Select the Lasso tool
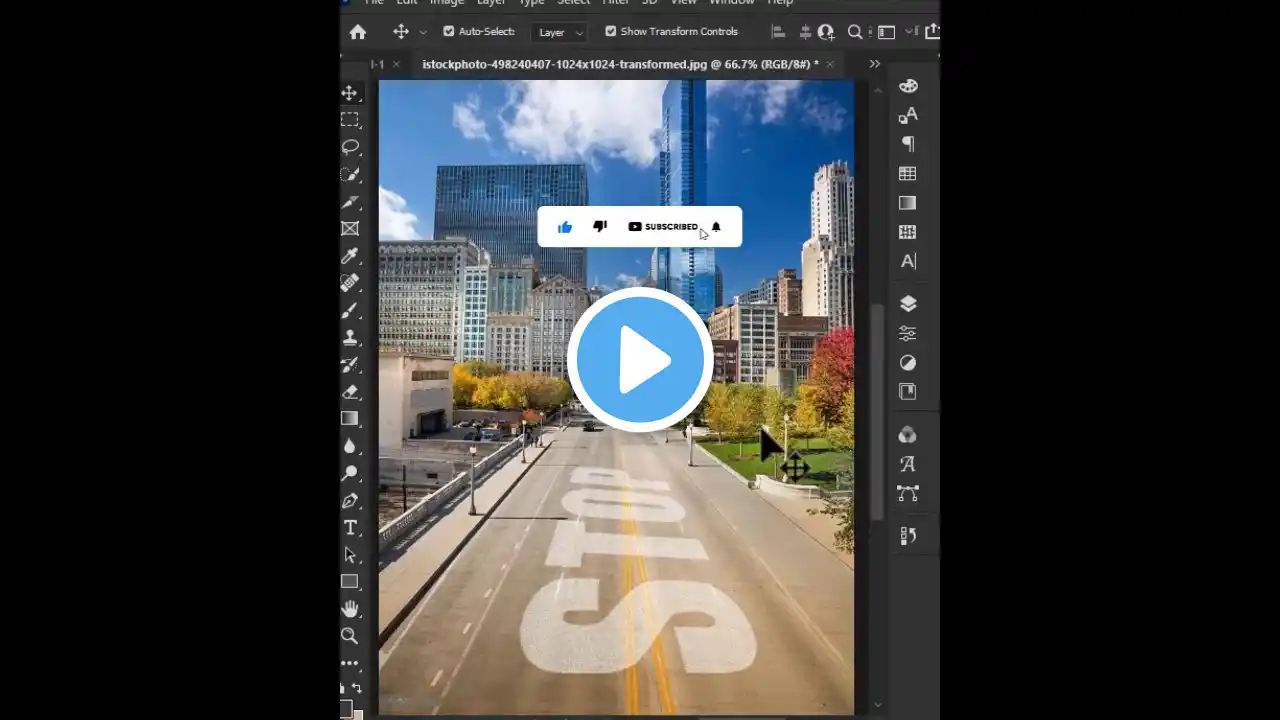The width and height of the screenshot is (1280, 720). tap(350, 147)
